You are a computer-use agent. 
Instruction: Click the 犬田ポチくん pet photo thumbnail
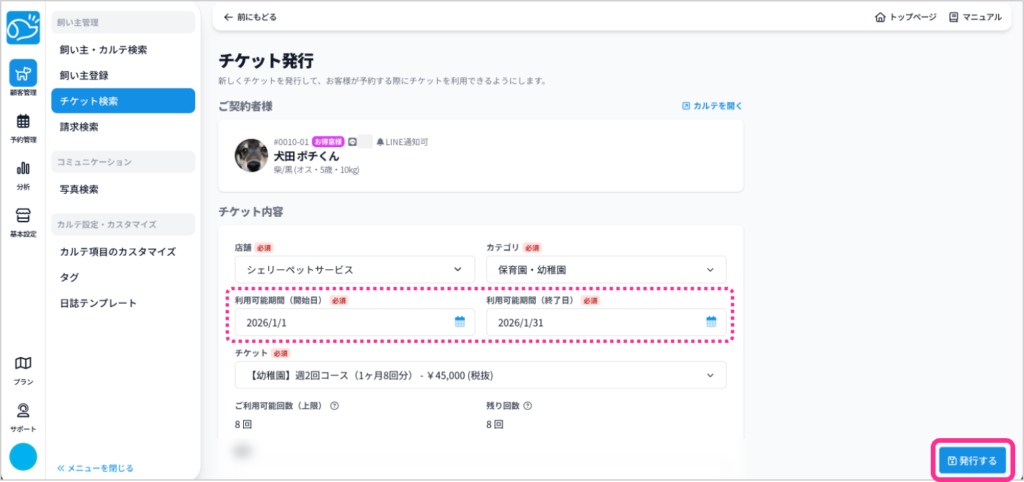click(x=251, y=155)
